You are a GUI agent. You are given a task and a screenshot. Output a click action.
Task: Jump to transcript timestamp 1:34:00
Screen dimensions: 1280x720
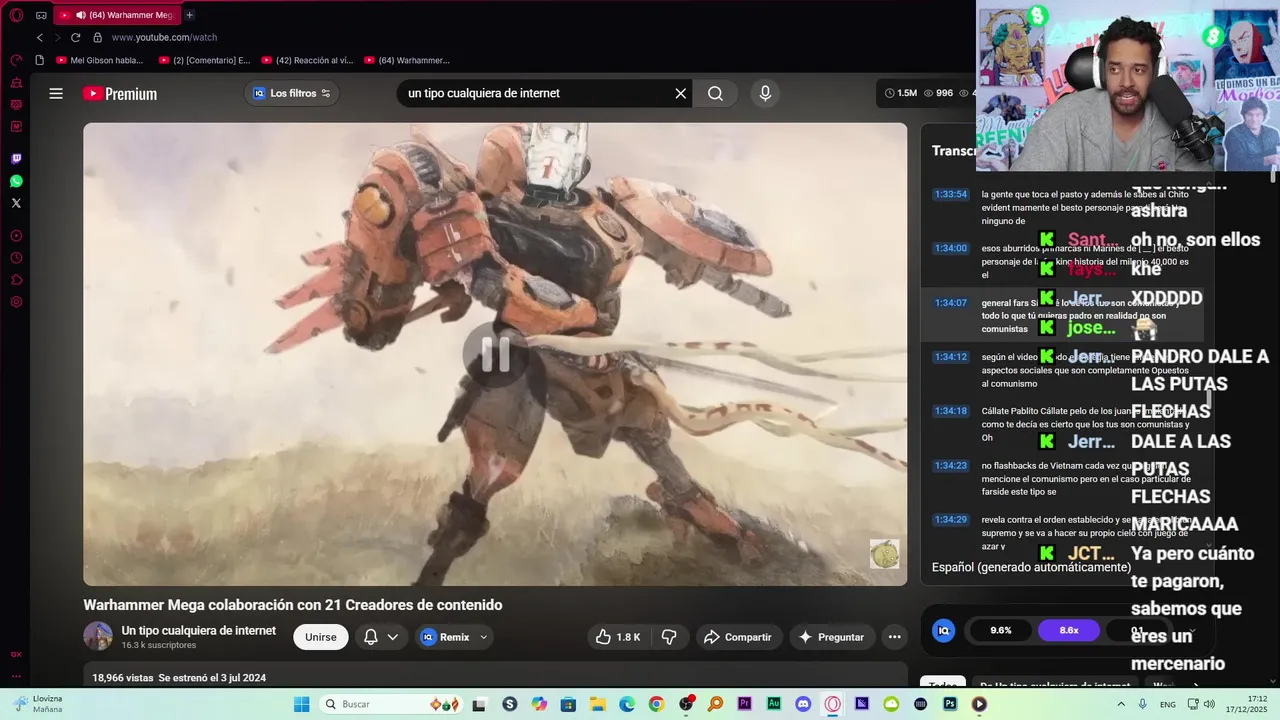950,248
